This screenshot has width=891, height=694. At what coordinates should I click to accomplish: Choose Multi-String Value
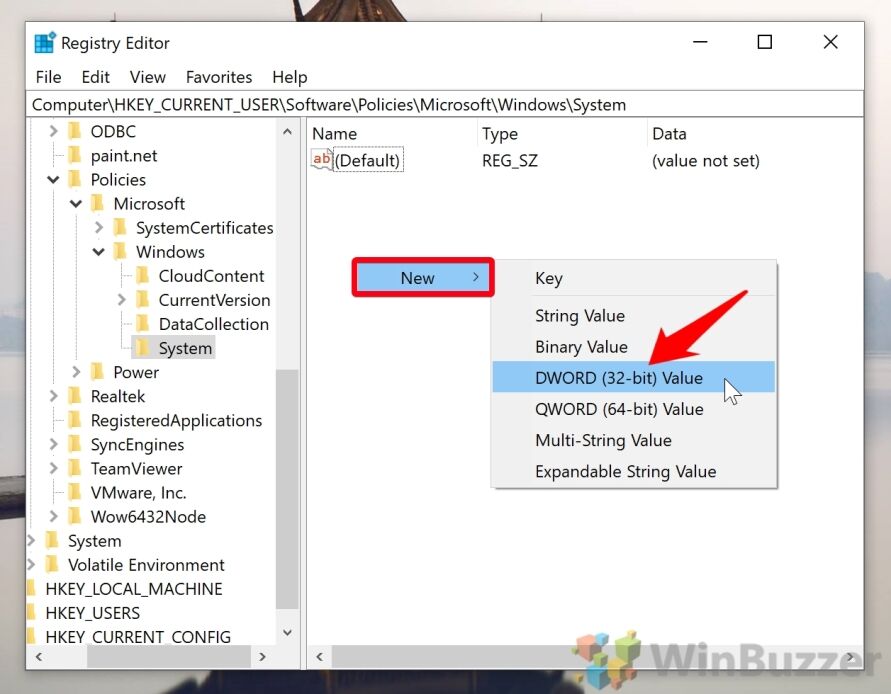click(634, 440)
